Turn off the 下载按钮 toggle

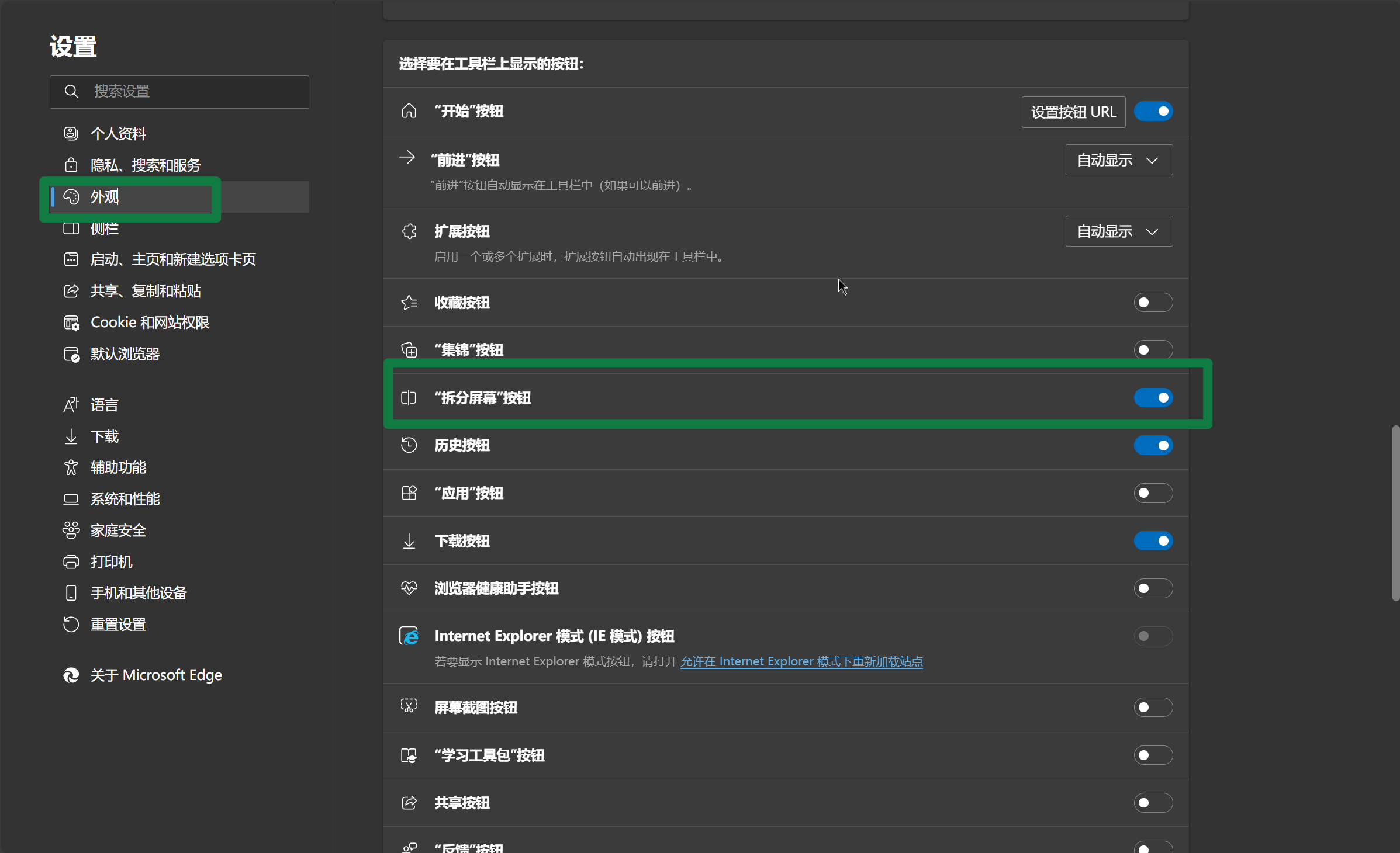click(1153, 541)
